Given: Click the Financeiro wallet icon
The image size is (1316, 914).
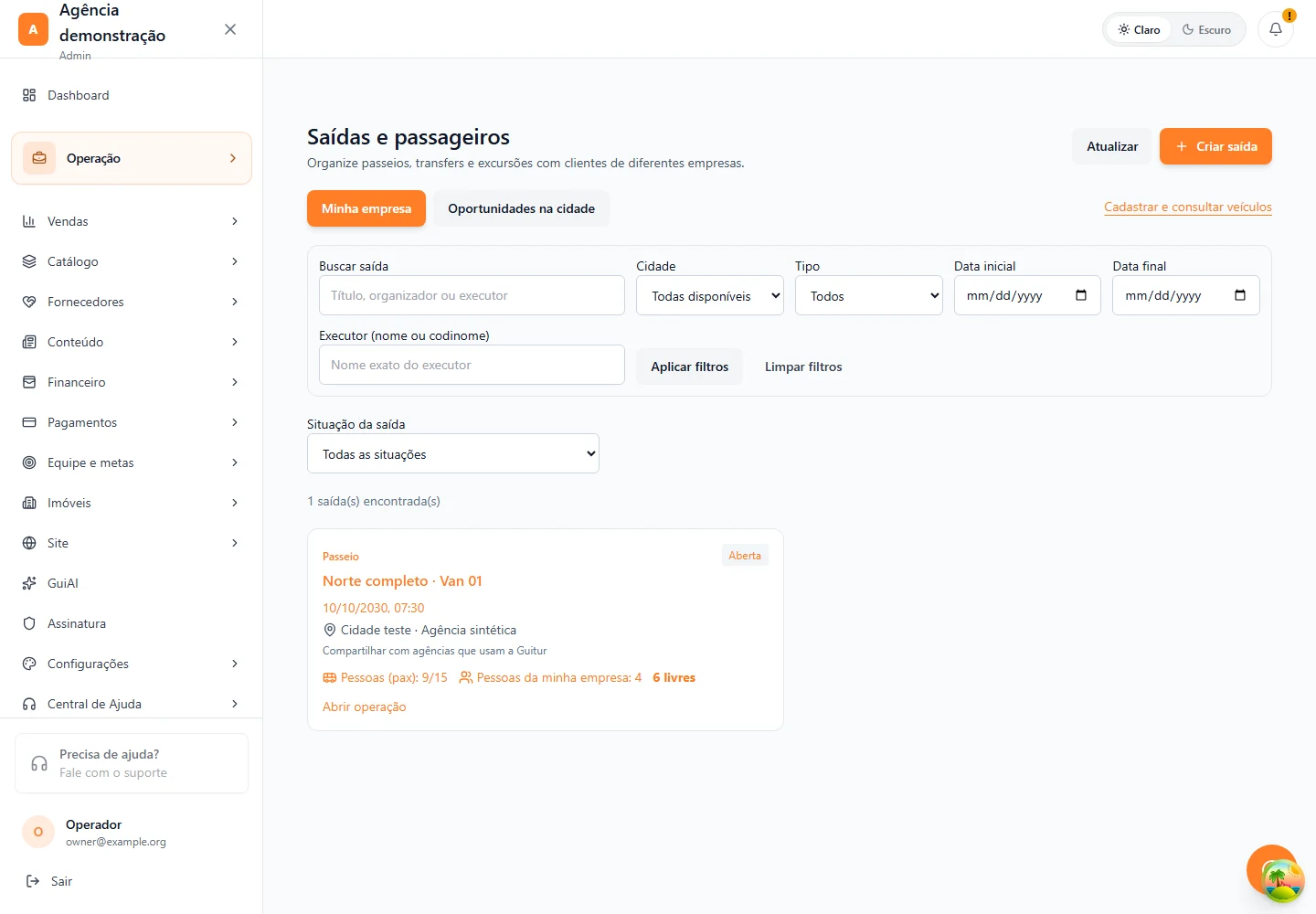Looking at the screenshot, I should tap(29, 382).
